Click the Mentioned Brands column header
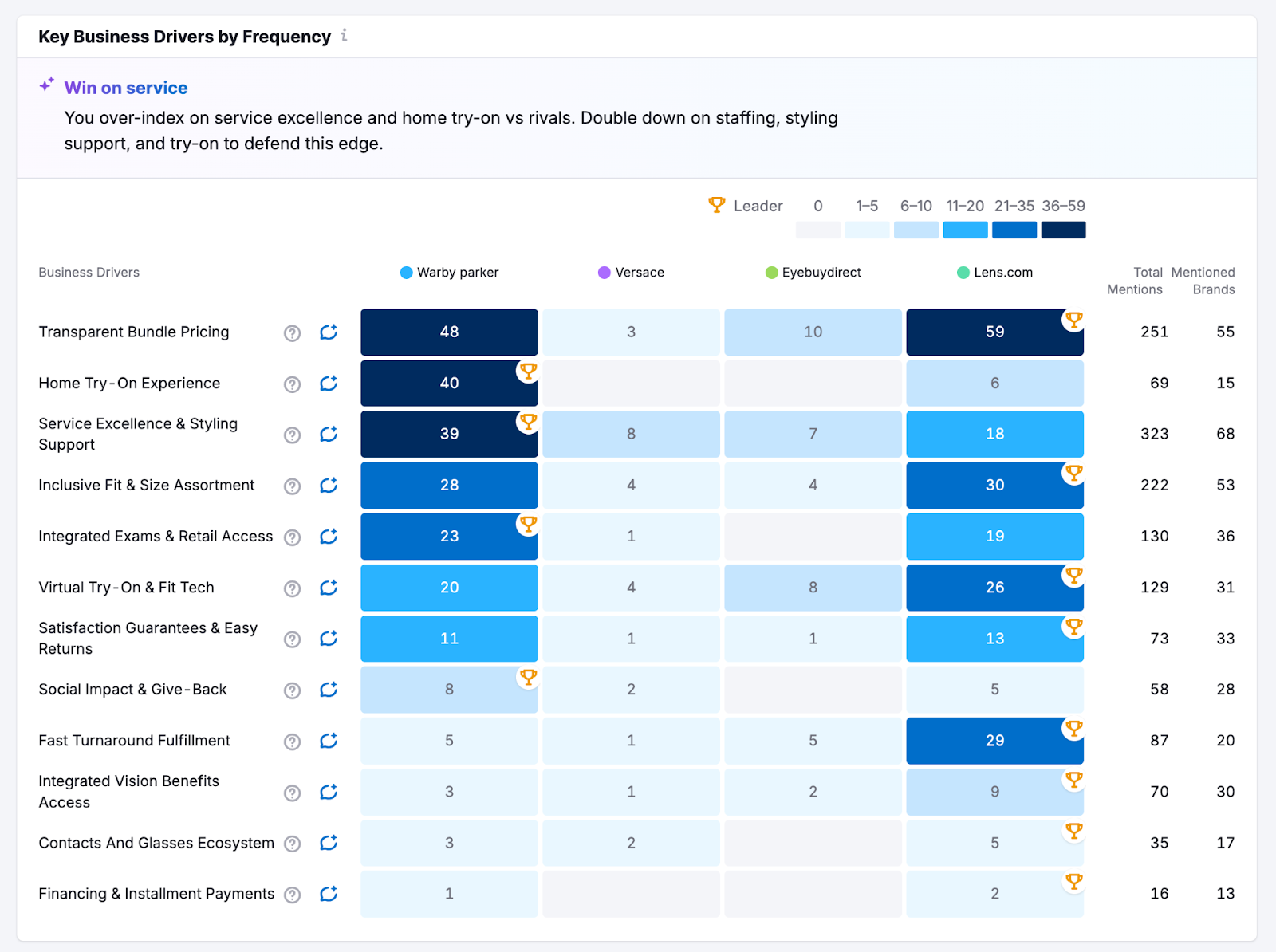 coord(1203,281)
